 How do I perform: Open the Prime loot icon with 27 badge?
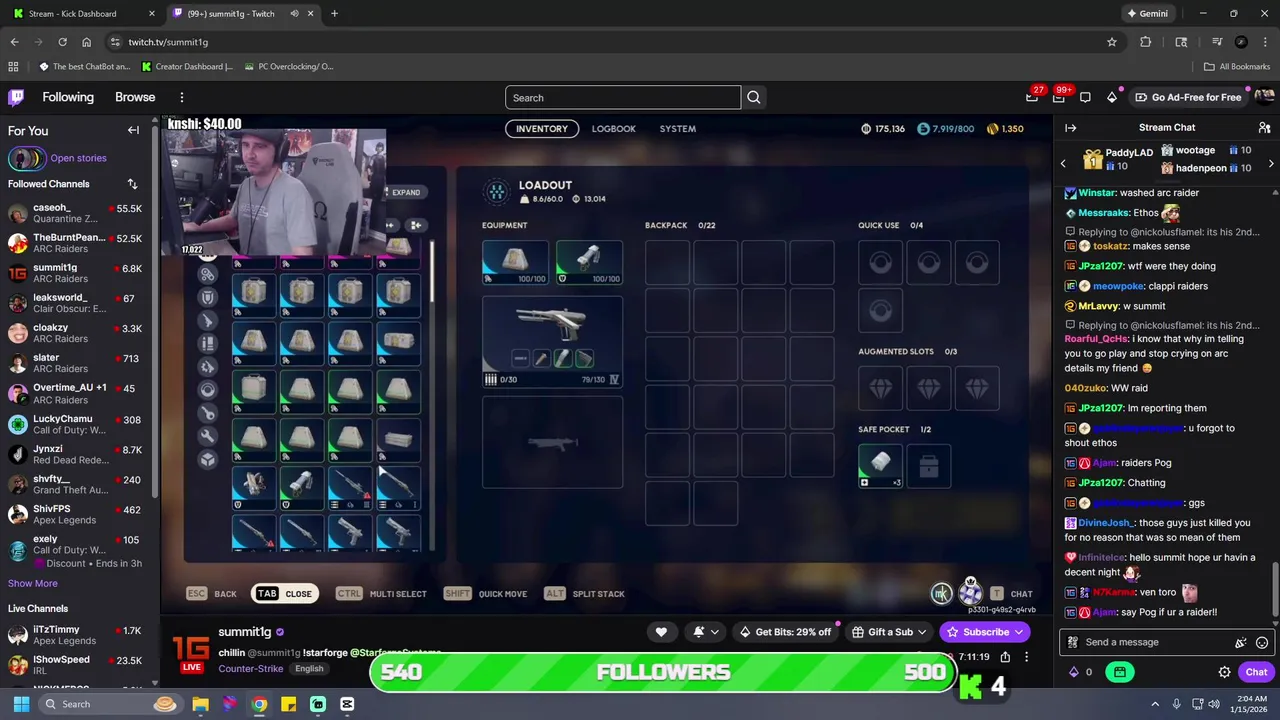click(x=1032, y=97)
